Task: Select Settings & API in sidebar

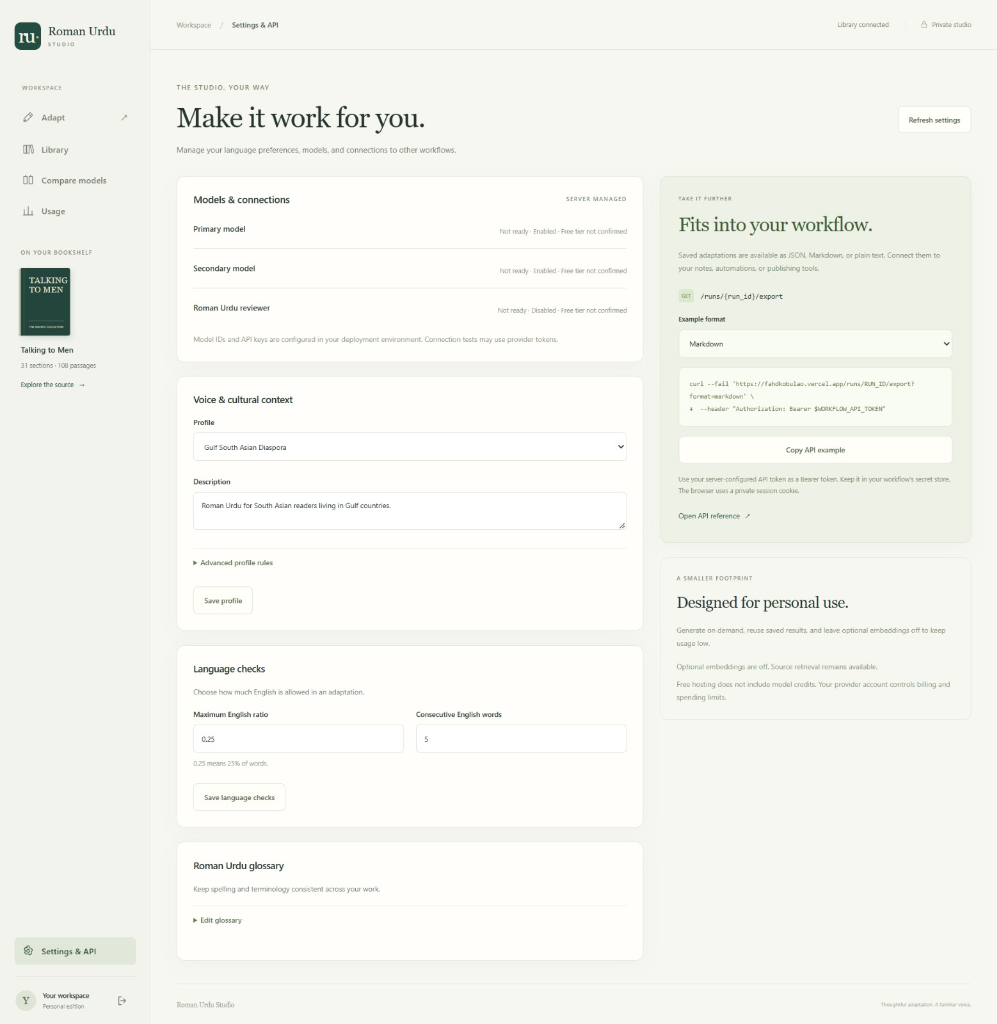Action: (75, 951)
